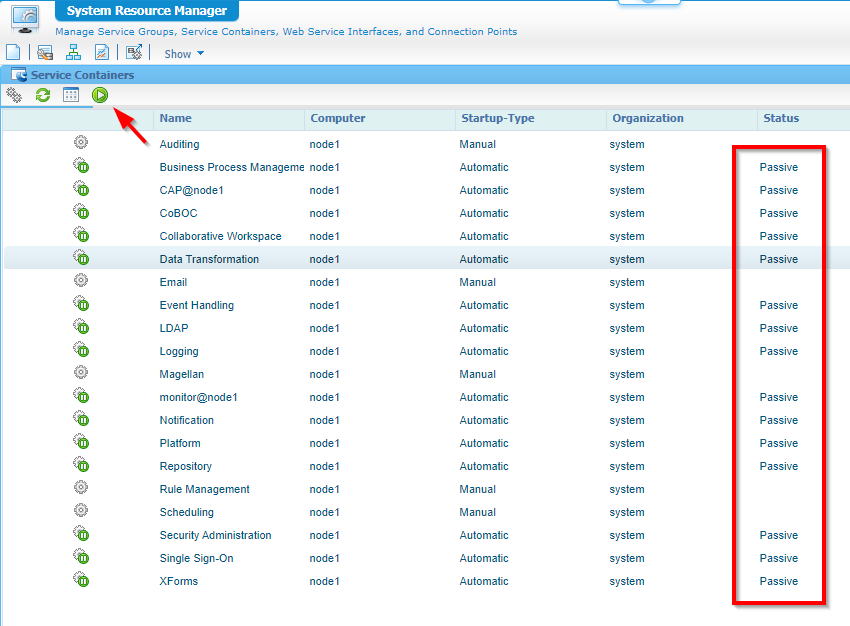
Task: Click the green Start play button
Action: (100, 95)
